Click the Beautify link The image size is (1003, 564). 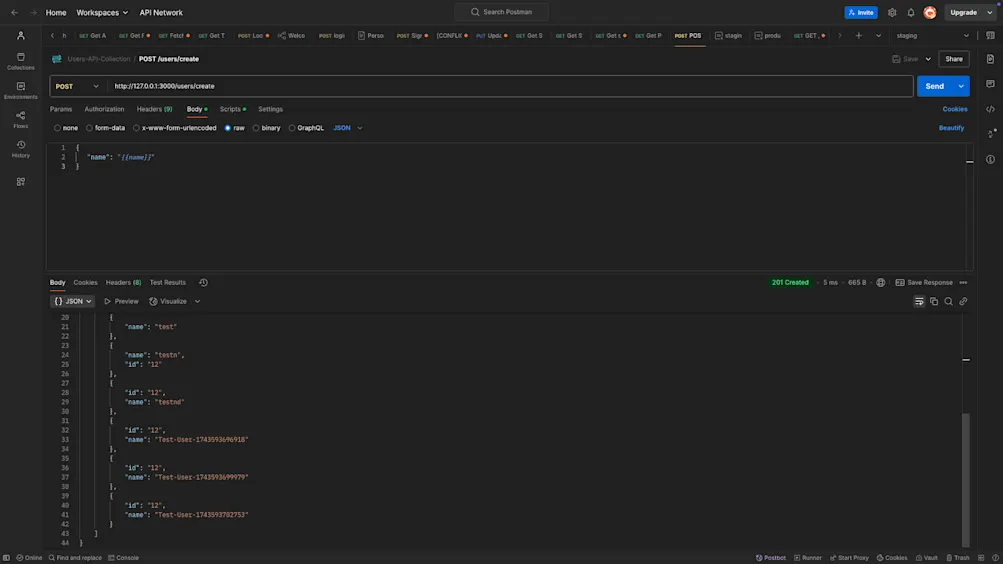click(951, 128)
